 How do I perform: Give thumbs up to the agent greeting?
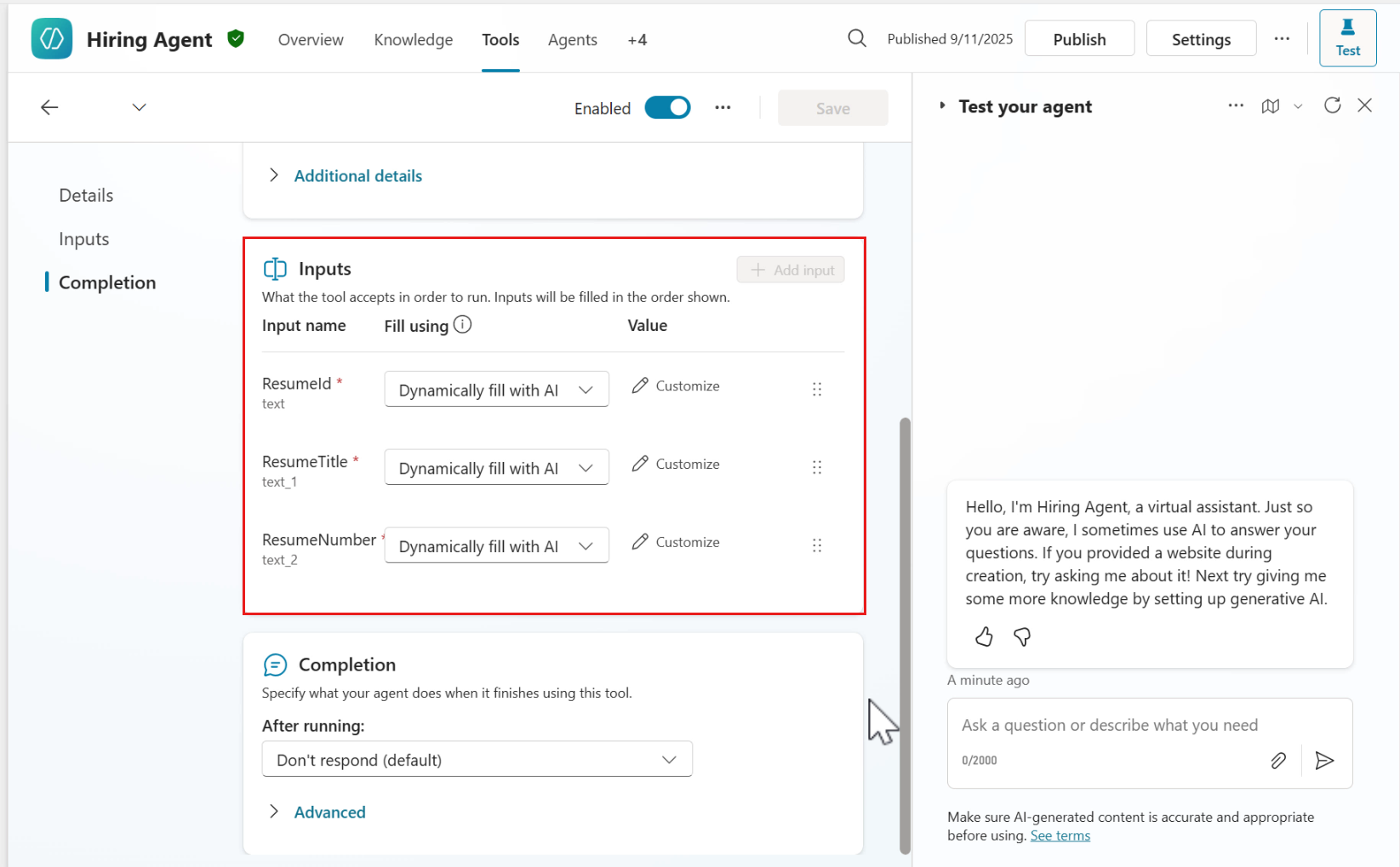tap(984, 636)
